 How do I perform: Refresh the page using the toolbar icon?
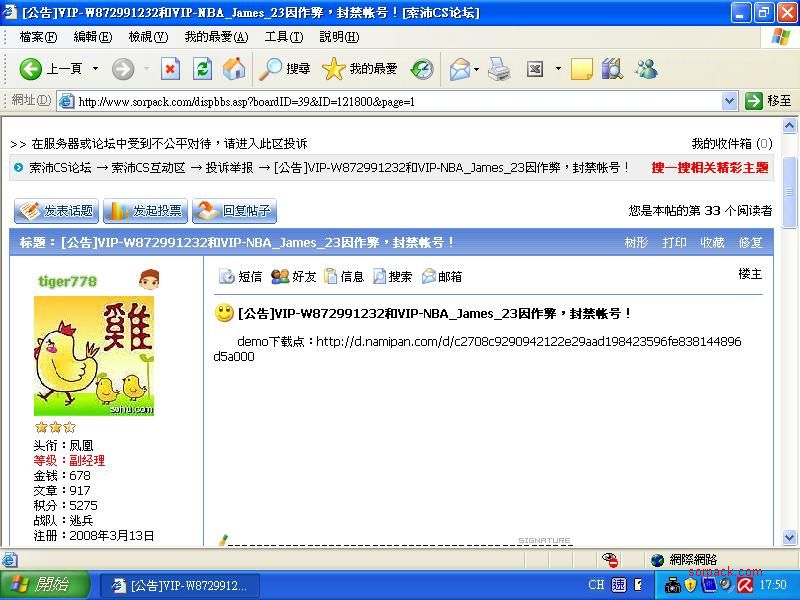coord(202,69)
